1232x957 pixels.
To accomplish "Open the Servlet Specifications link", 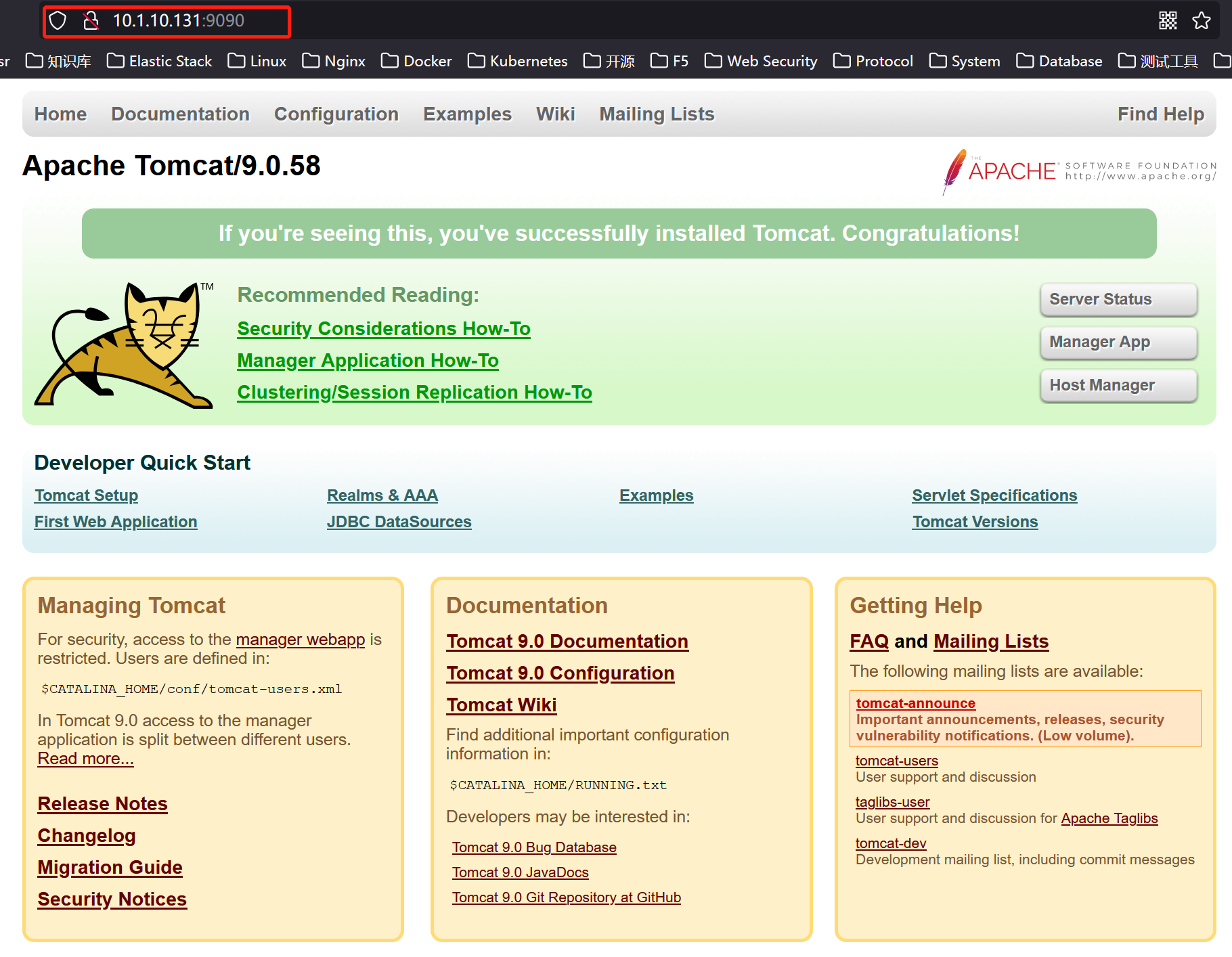I will (994, 495).
